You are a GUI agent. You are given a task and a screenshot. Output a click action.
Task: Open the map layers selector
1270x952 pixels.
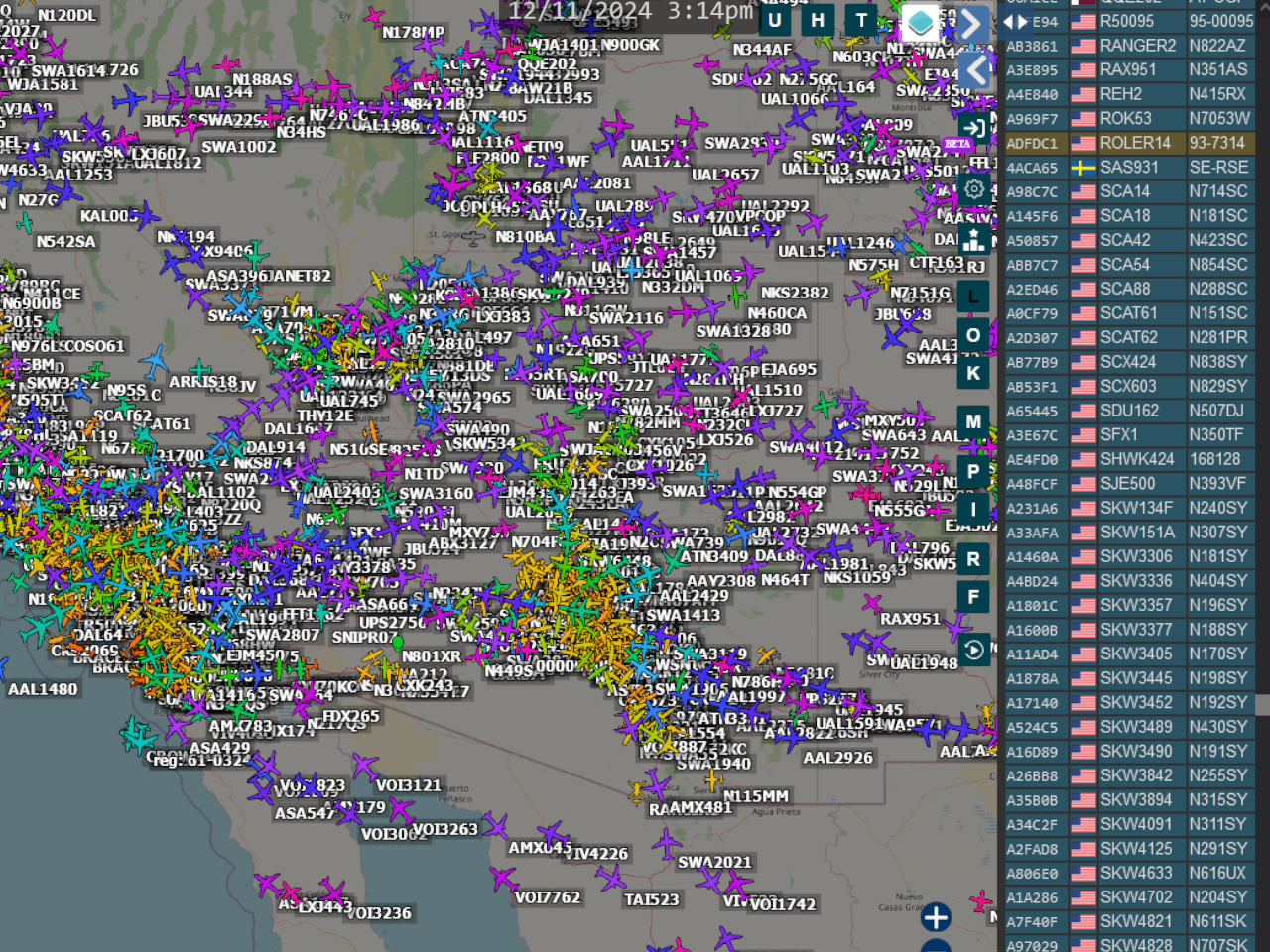tap(920, 21)
